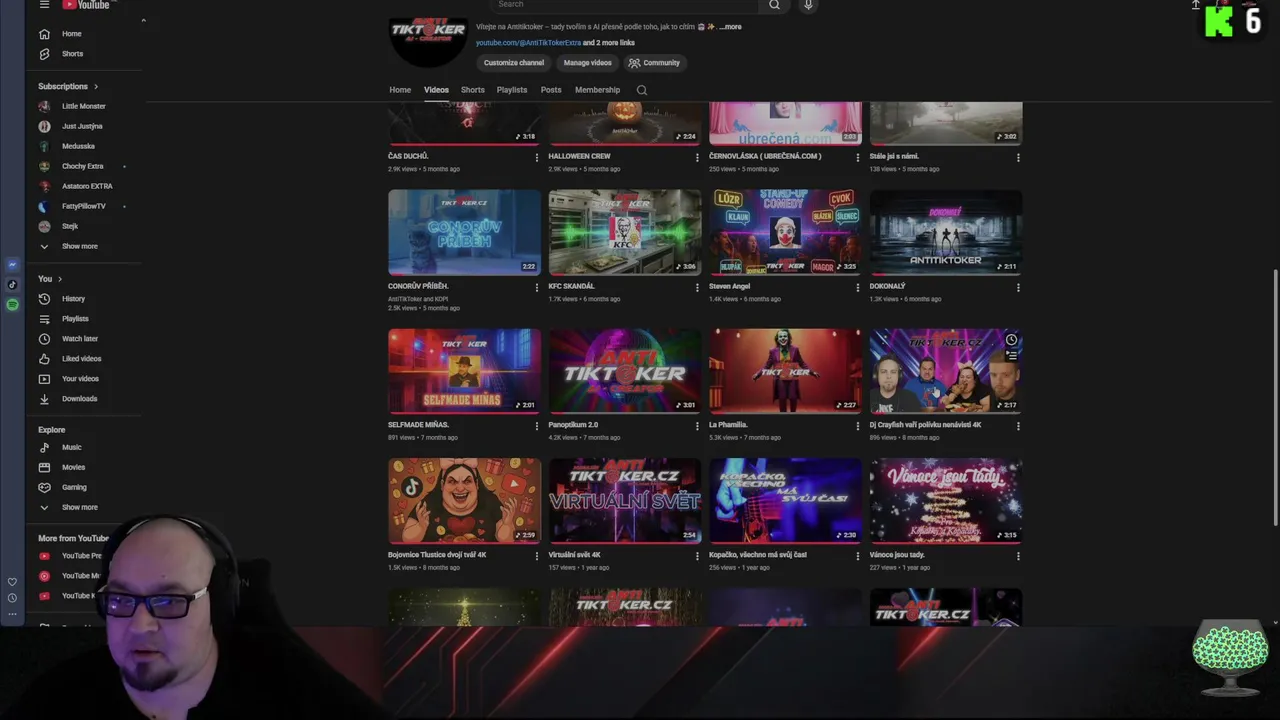This screenshot has width=1280, height=720.
Task: Click the Community button
Action: (654, 63)
